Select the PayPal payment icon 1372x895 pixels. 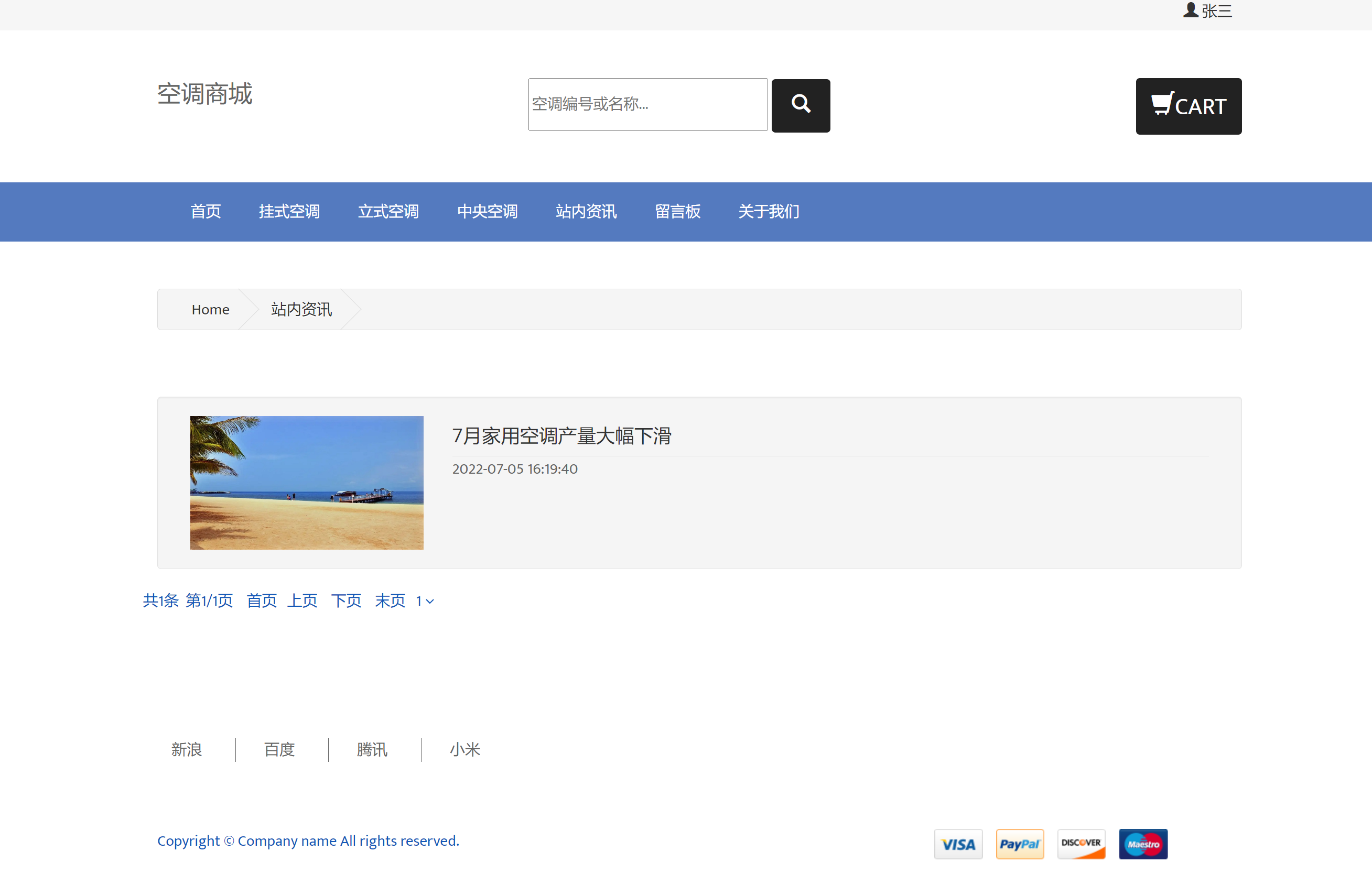pyautogui.click(x=1020, y=844)
